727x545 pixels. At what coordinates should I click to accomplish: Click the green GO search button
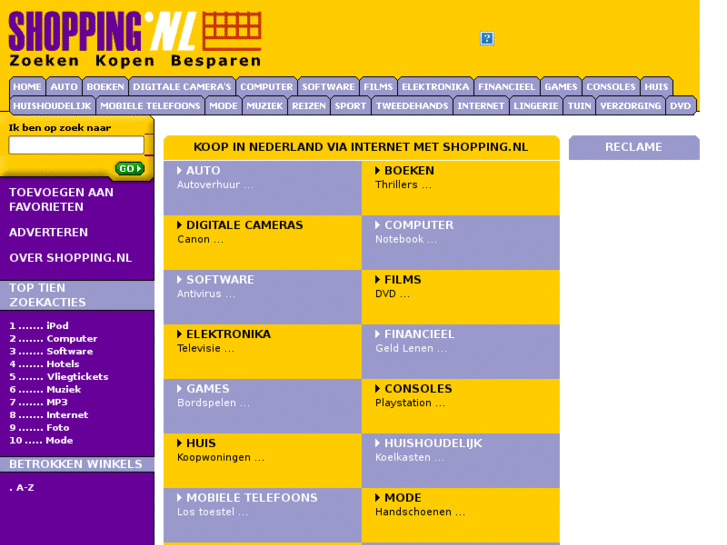point(130,168)
